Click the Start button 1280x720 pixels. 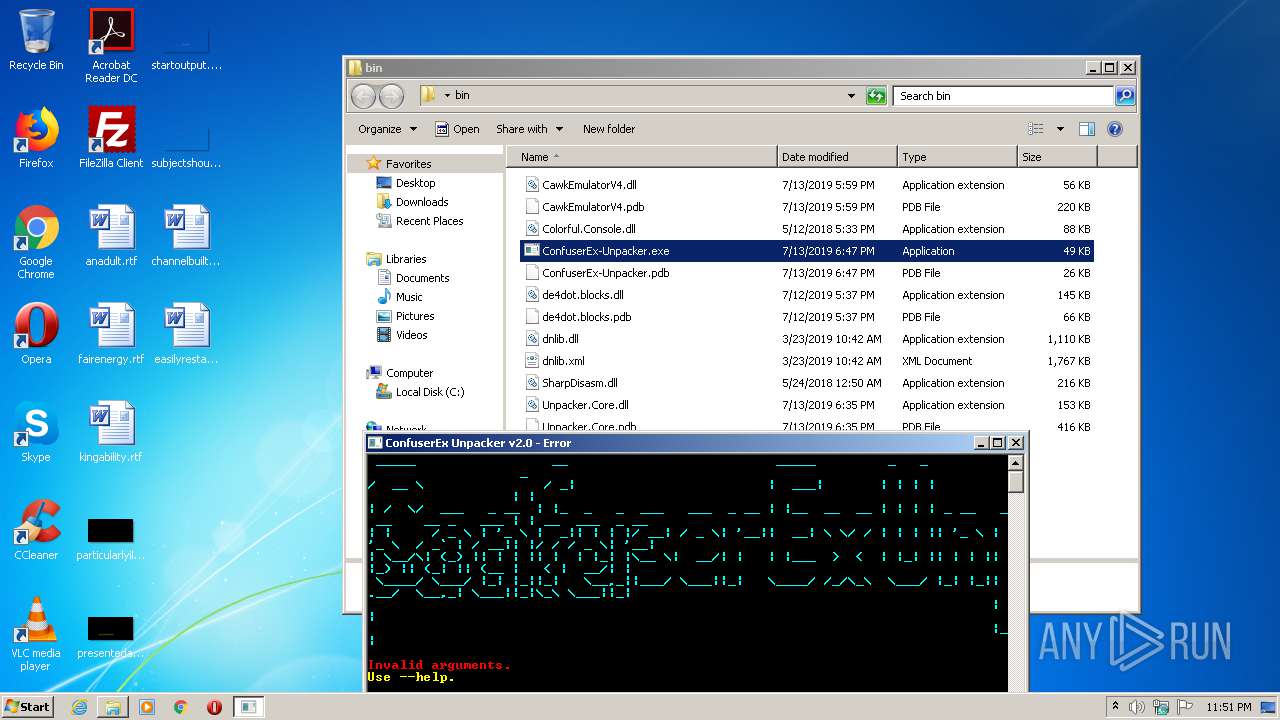(x=27, y=707)
